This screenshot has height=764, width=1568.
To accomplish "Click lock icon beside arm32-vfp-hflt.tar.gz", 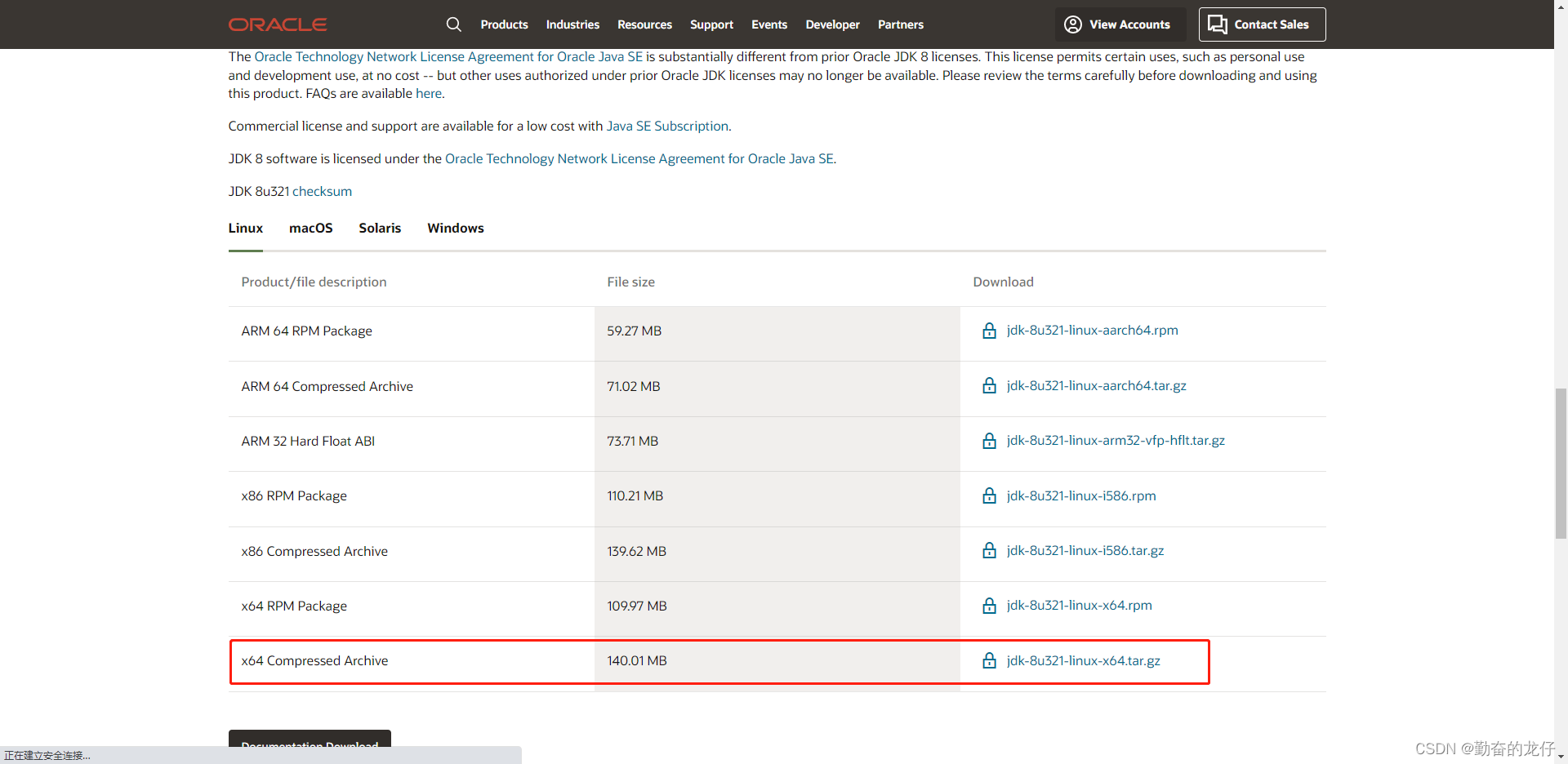I will 989,441.
